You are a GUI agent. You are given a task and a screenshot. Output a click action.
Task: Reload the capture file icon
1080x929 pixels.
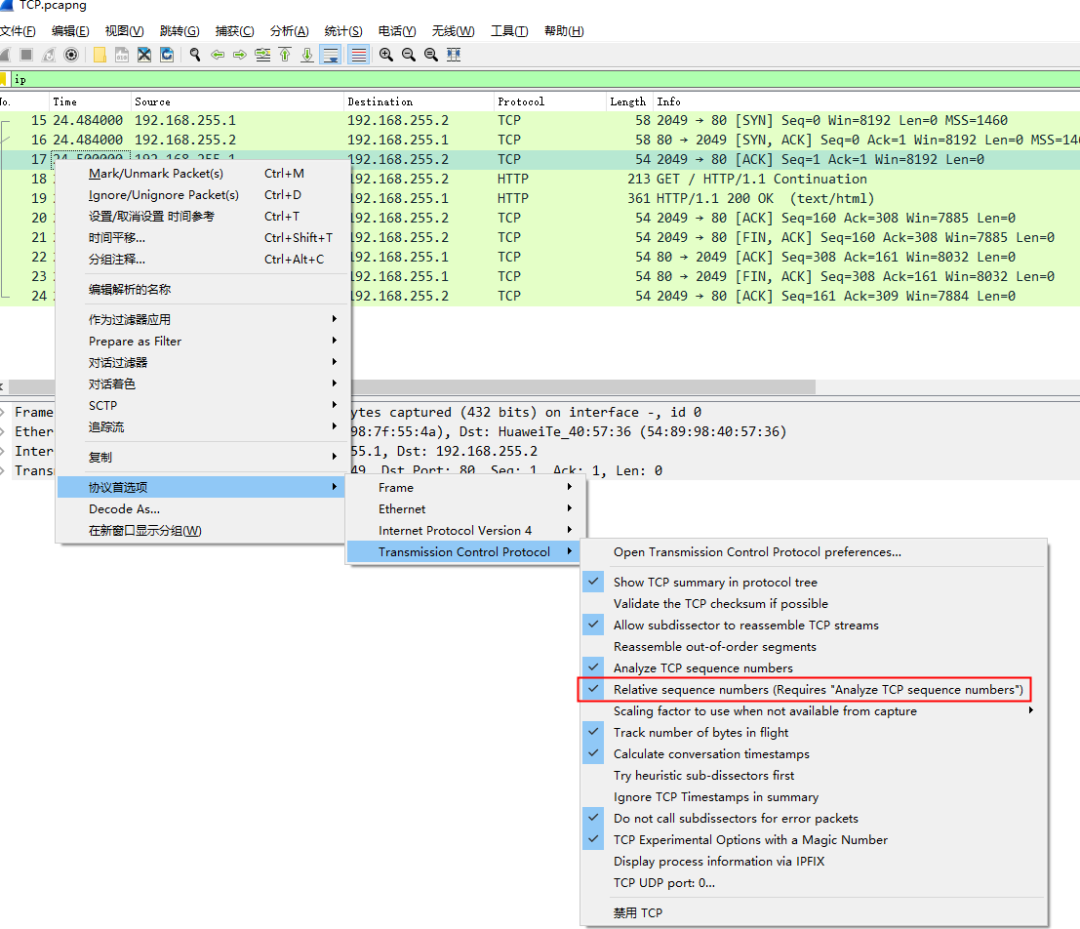(x=167, y=54)
